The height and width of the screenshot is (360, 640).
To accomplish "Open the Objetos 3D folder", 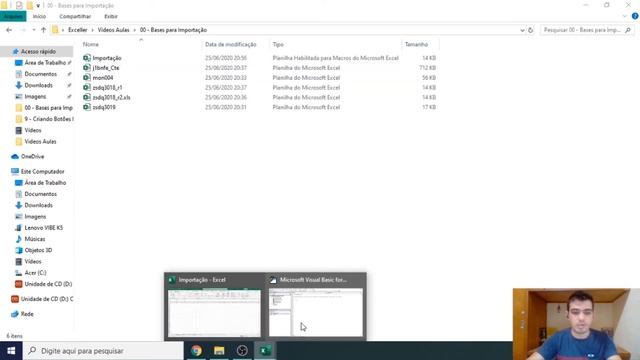I will pyautogui.click(x=38, y=250).
